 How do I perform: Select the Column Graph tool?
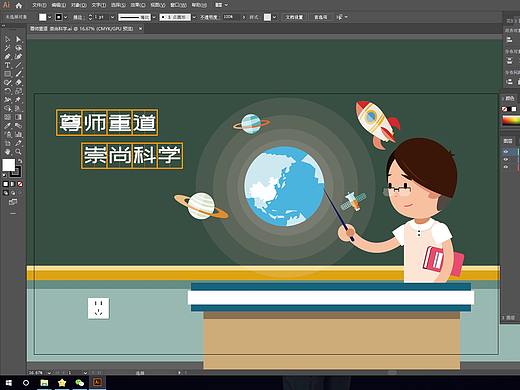pyautogui.click(x=18, y=134)
